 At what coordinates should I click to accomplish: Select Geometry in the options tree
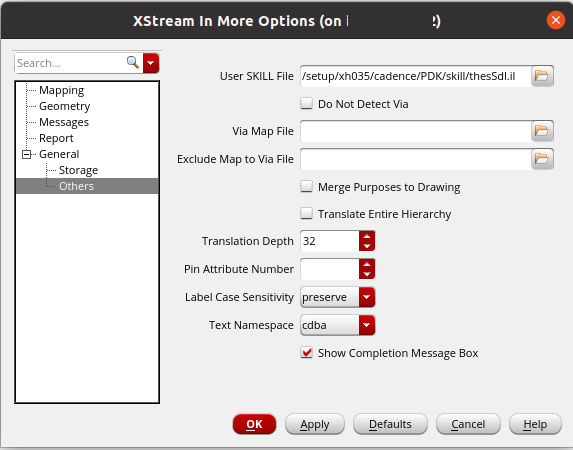coord(64,106)
